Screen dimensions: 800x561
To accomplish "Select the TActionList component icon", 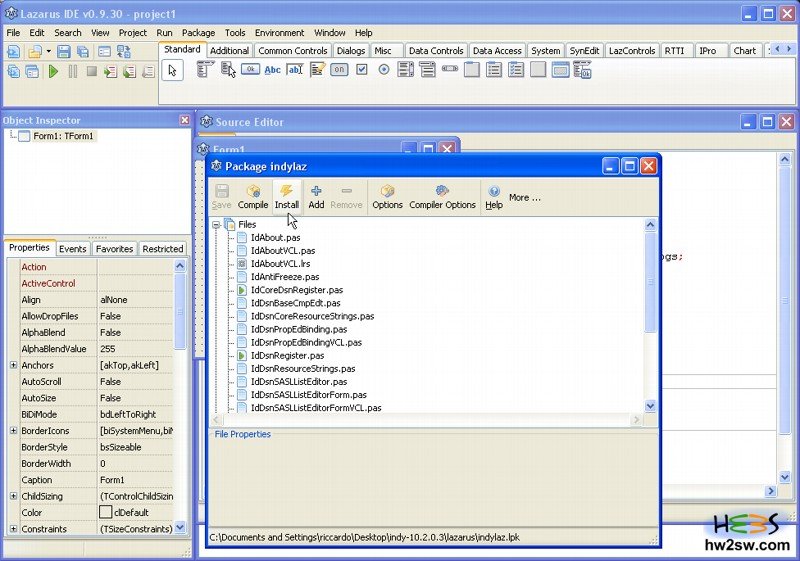I will [582, 69].
